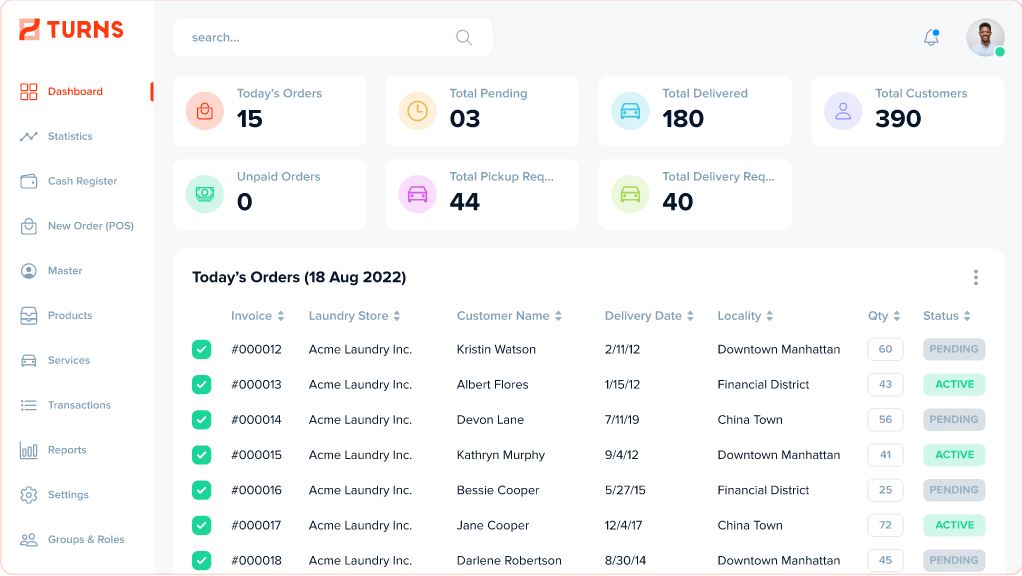View Transactions in the sidebar
The width and height of the screenshot is (1022, 576).
pyautogui.click(x=77, y=405)
